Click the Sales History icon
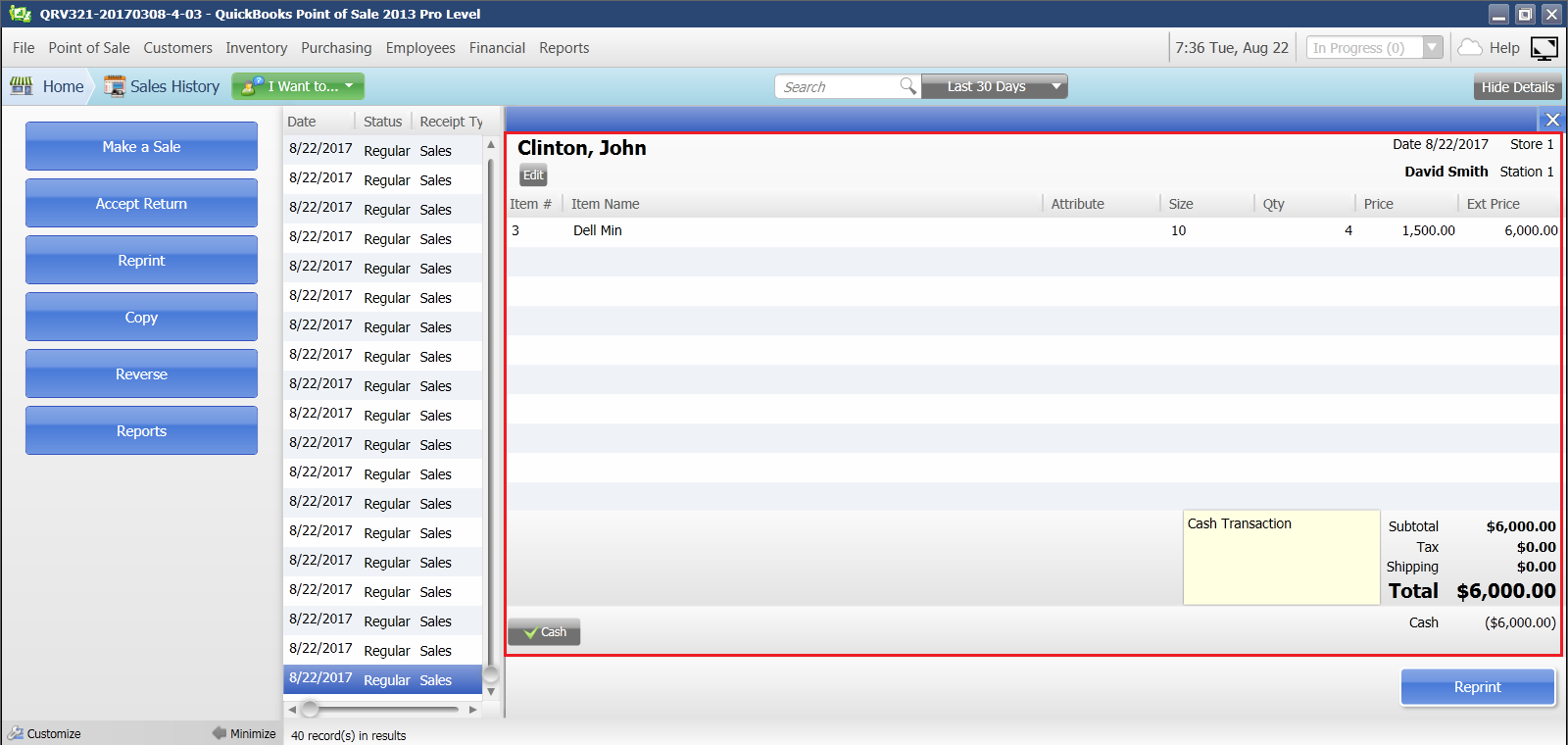The height and width of the screenshot is (745, 1568). point(115,86)
